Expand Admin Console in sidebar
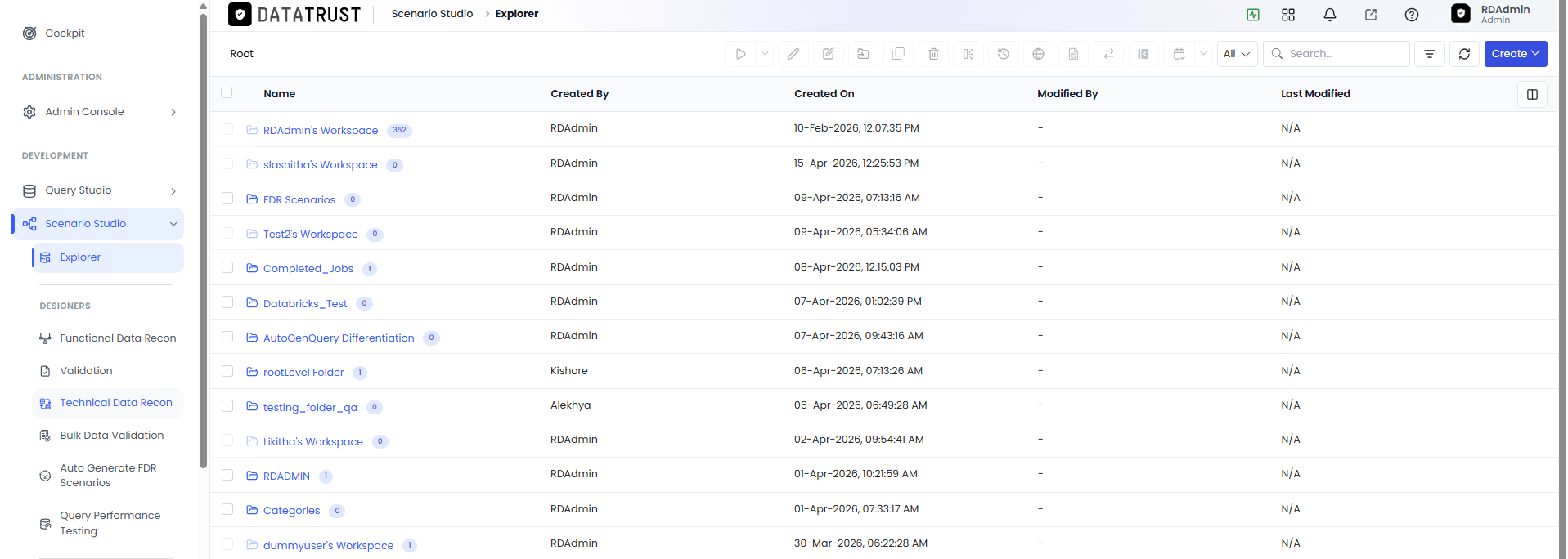Image resolution: width=1568 pixels, height=559 pixels. (98, 112)
